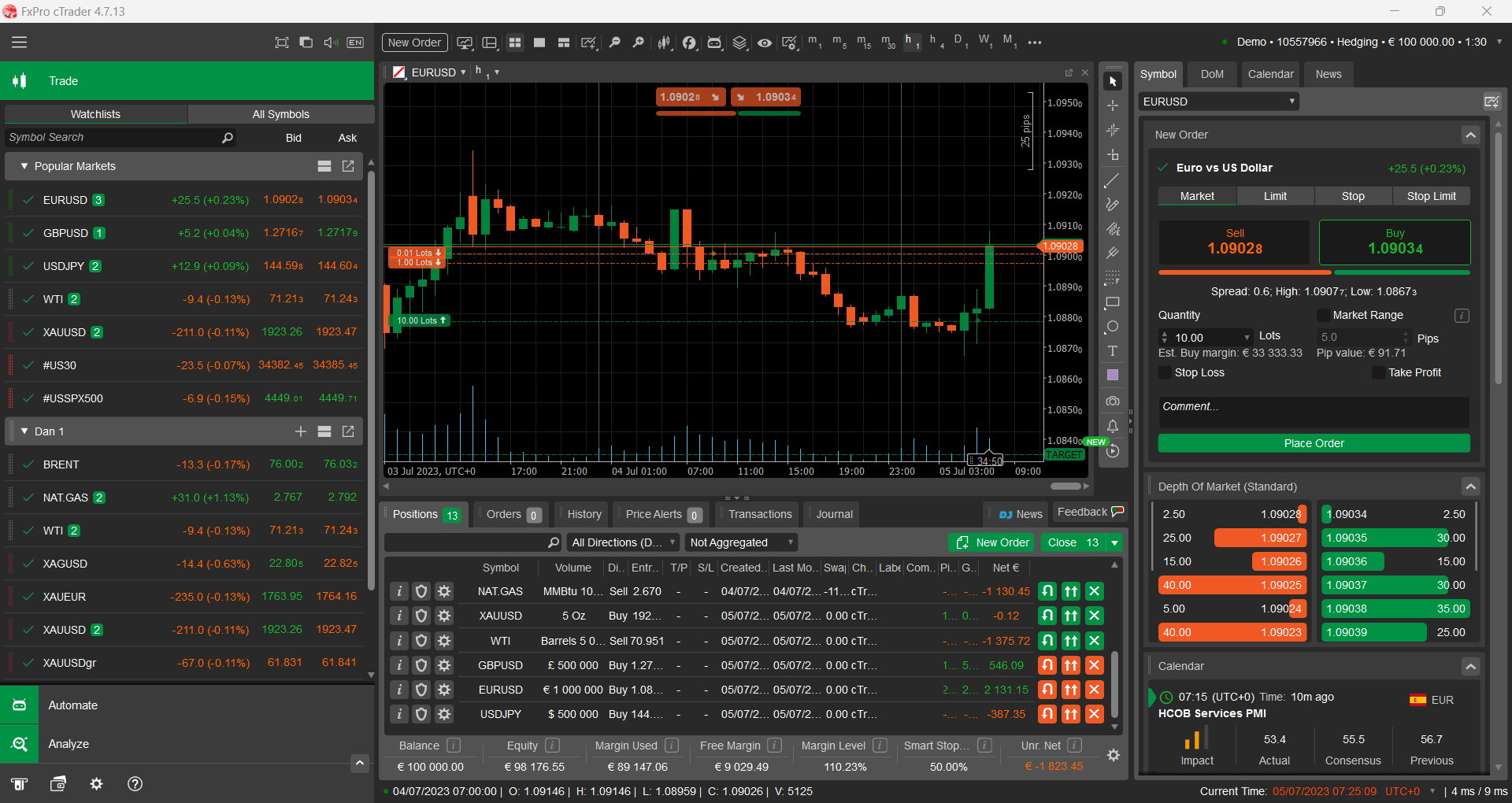
Task: Collapse the Depth Of Market section
Action: [1470, 487]
